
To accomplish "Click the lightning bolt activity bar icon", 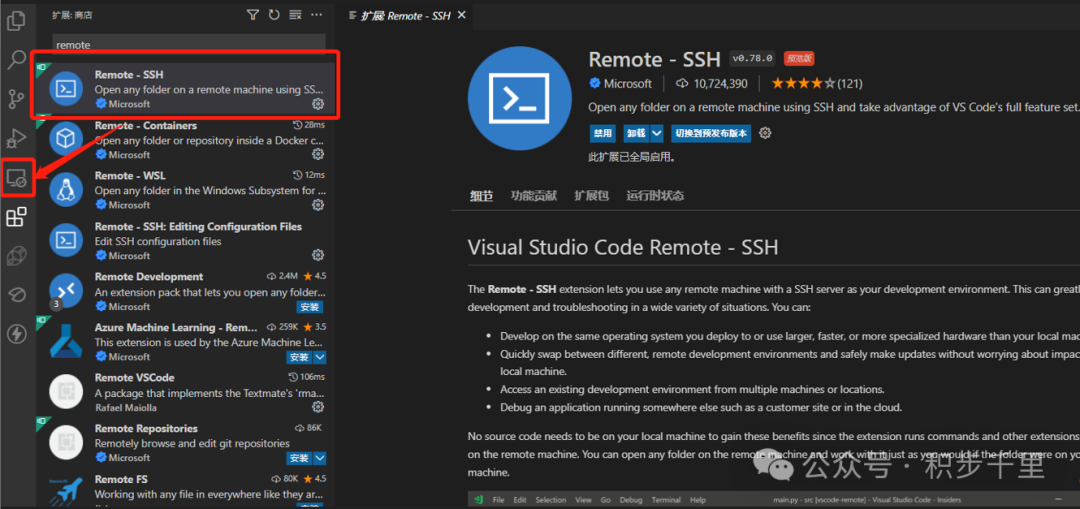I will [16, 334].
